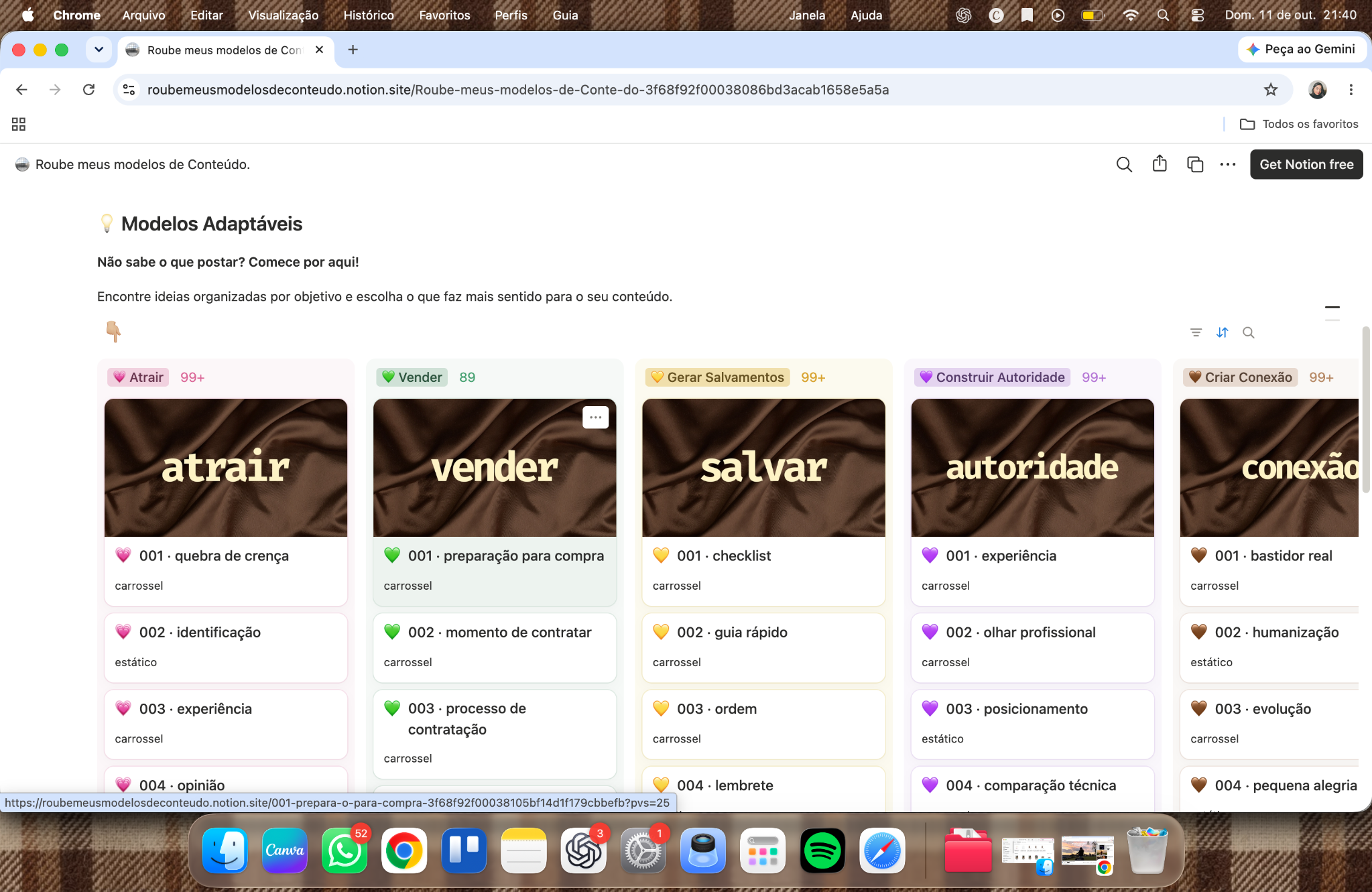Screen dimensions: 1372x892
Task: Open the Chrome apps grid in bookmarks bar
Action: (x=19, y=124)
